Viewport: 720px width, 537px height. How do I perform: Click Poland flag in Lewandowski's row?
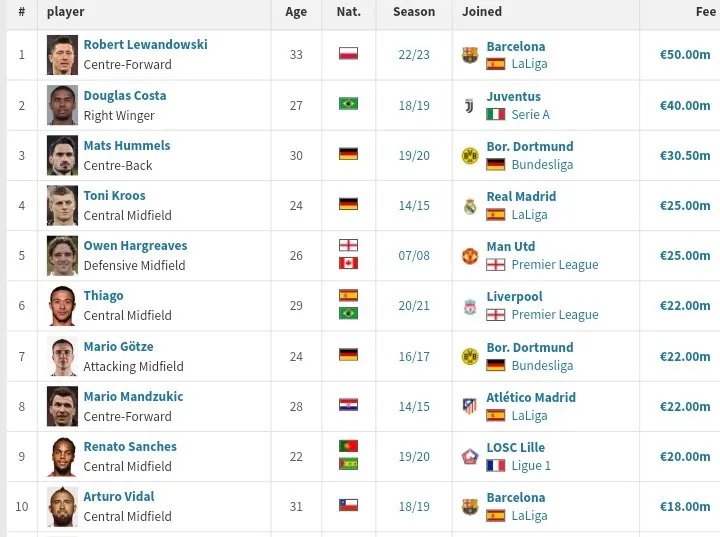(x=348, y=54)
